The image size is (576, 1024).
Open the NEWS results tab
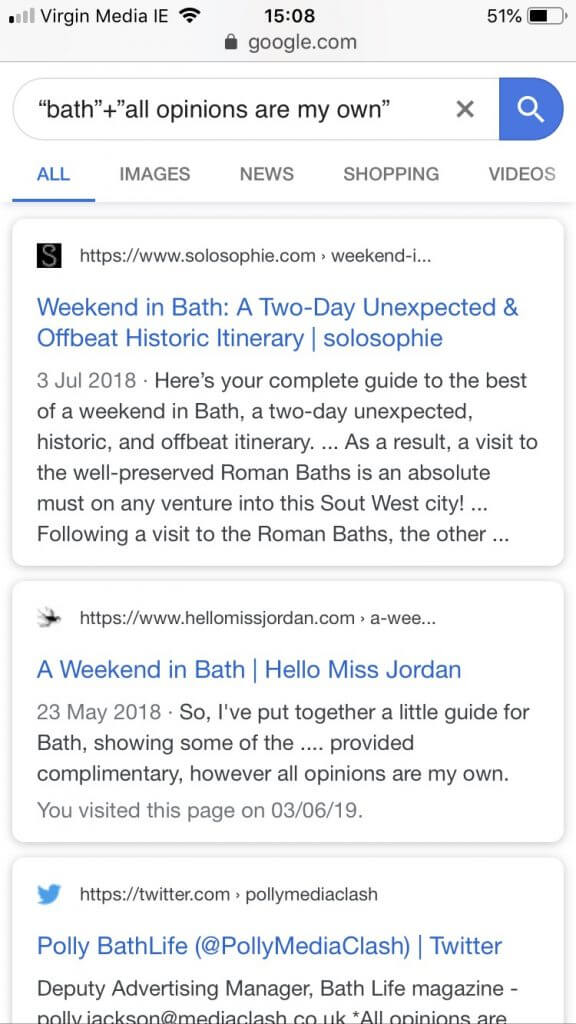pyautogui.click(x=265, y=174)
